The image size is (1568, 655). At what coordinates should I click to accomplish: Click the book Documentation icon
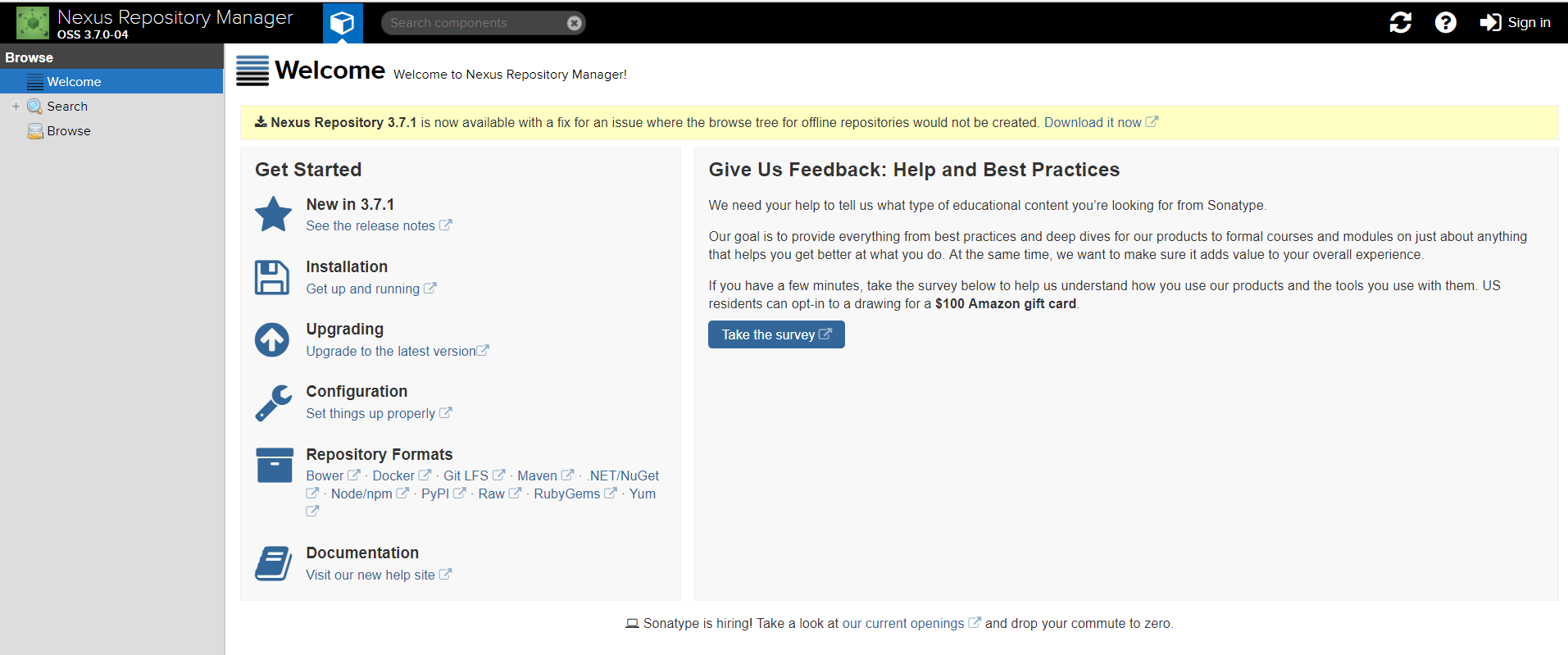tap(274, 564)
